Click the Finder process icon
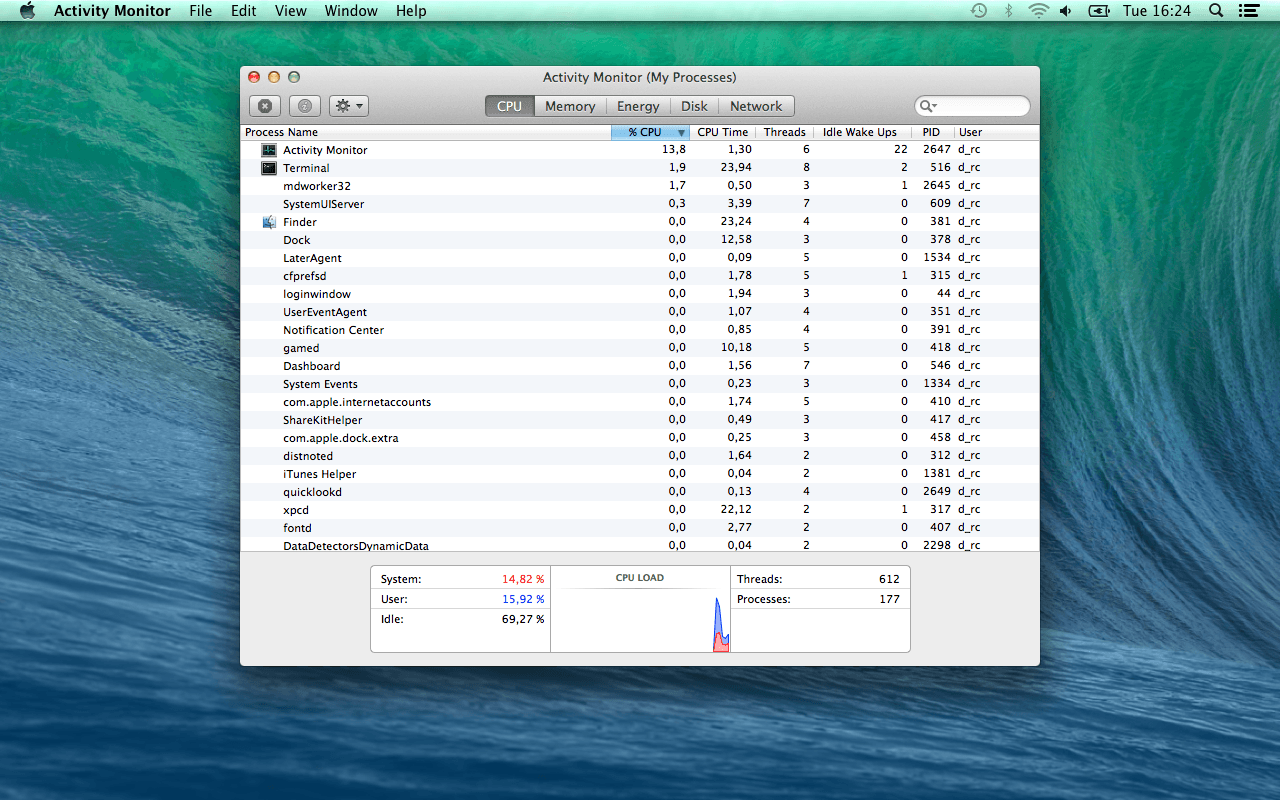This screenshot has width=1280, height=800. coord(269,222)
